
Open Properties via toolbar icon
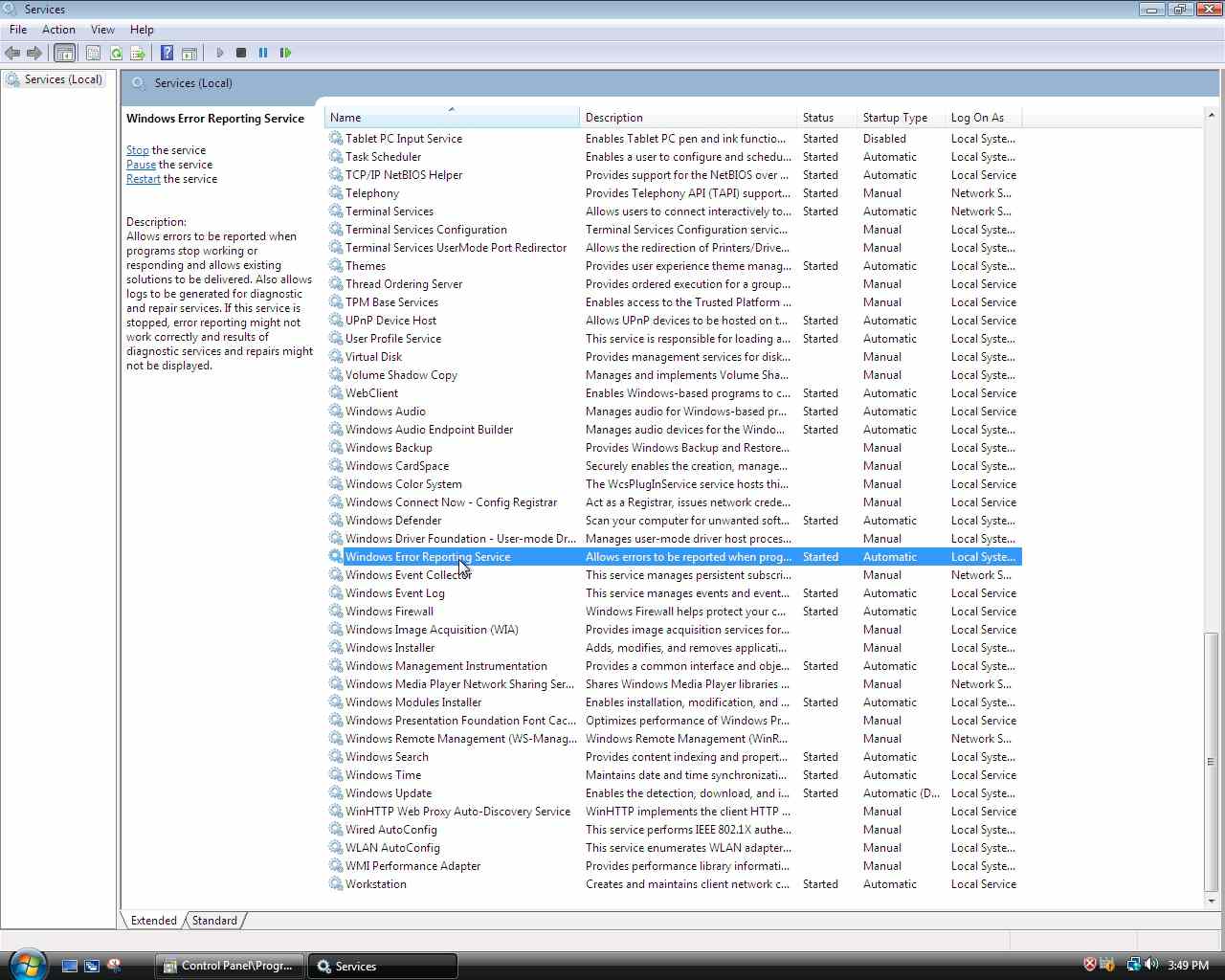pos(93,53)
